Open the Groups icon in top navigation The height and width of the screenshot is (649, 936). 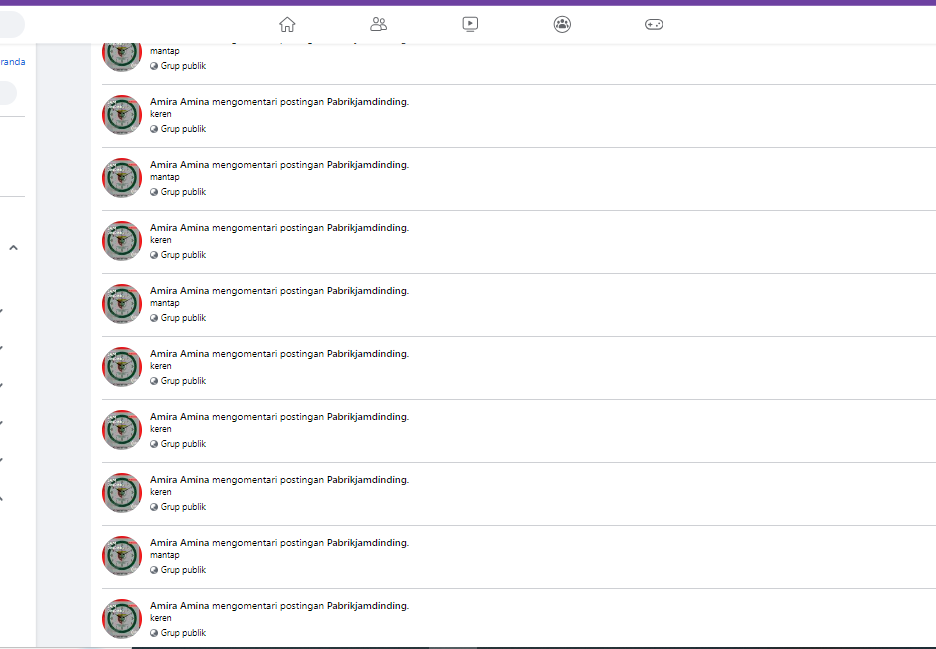(x=562, y=24)
